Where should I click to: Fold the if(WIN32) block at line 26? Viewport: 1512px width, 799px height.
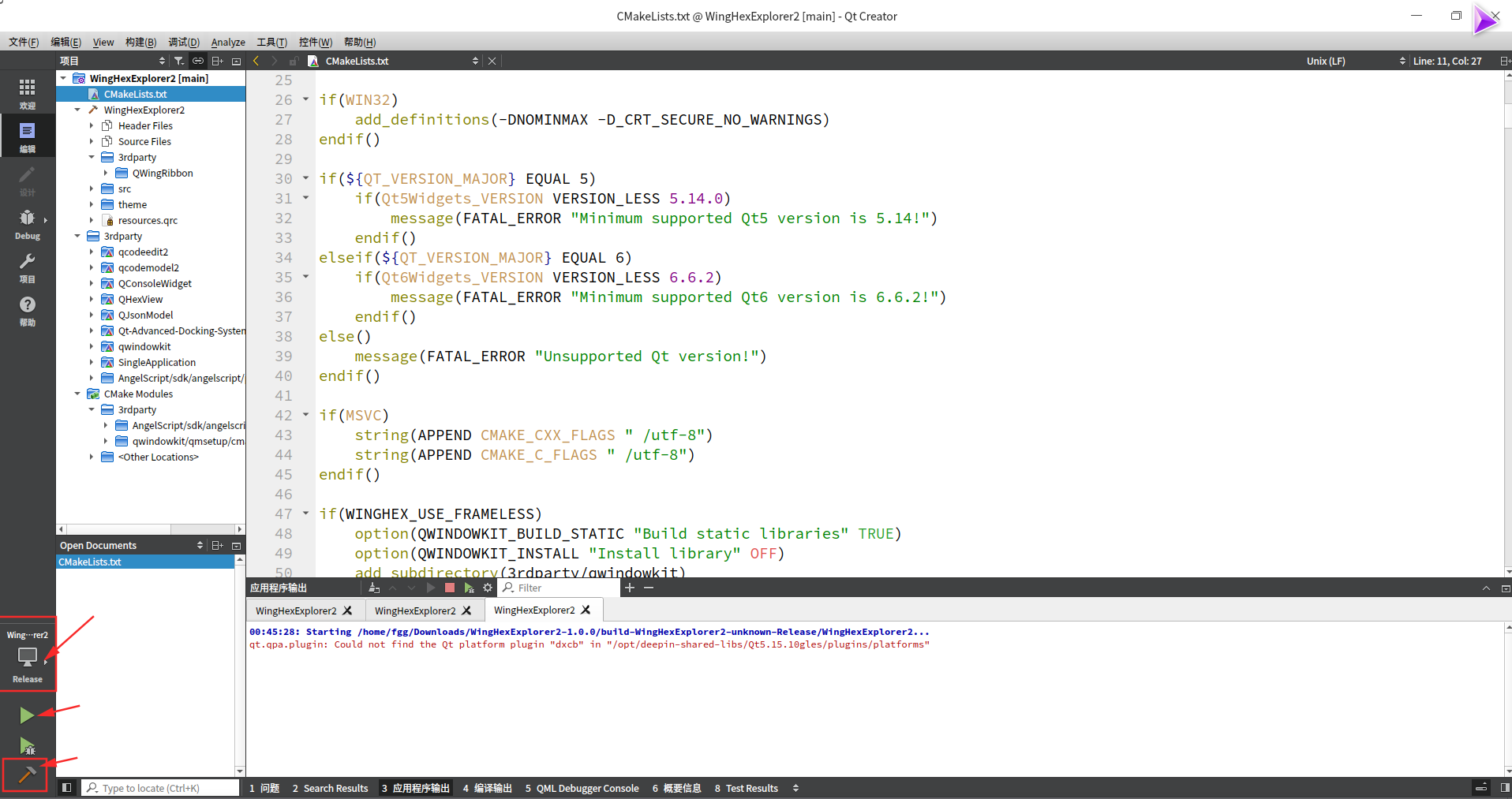(305, 99)
